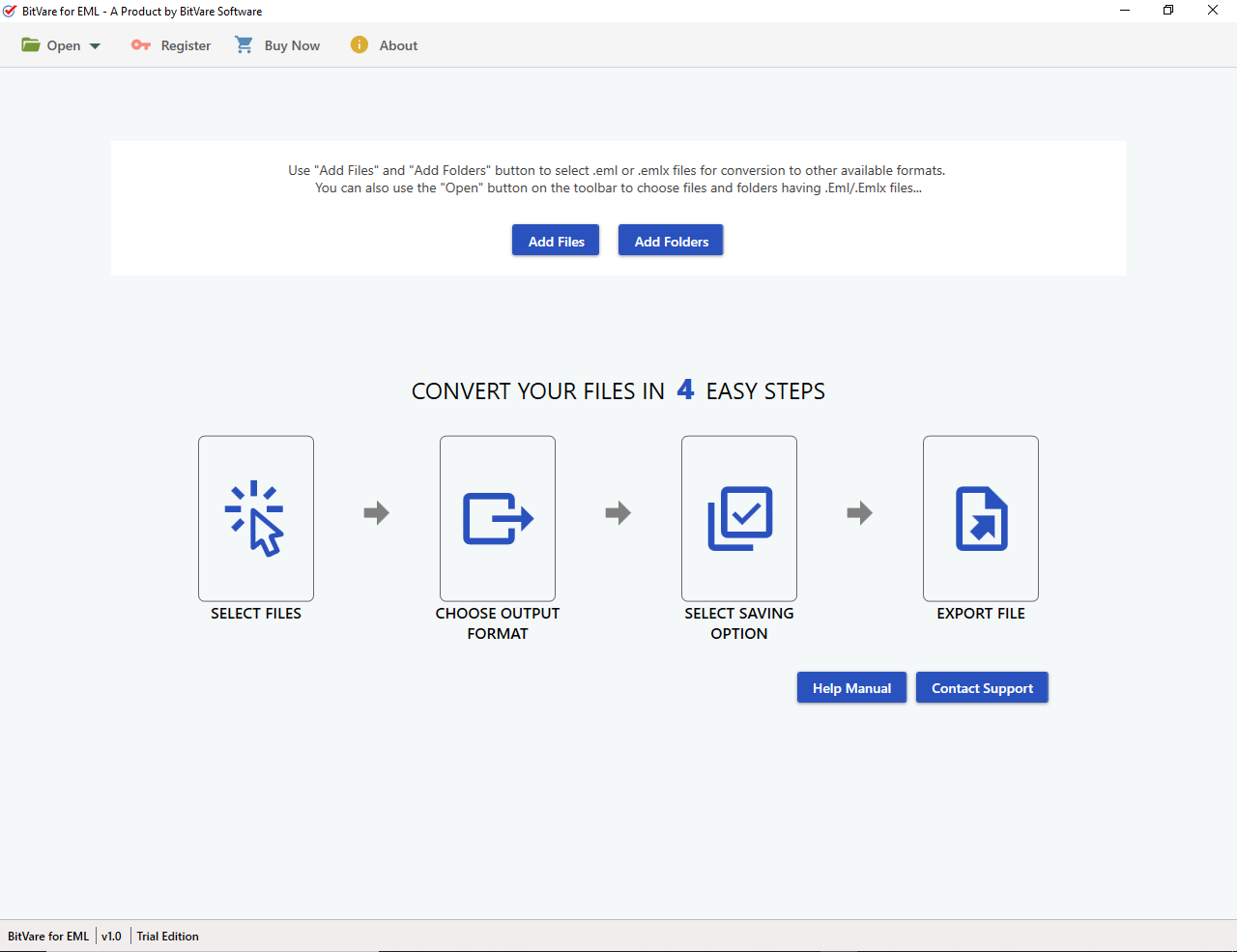
Task: Close the BitVare for EML window
Action: pos(1213,11)
